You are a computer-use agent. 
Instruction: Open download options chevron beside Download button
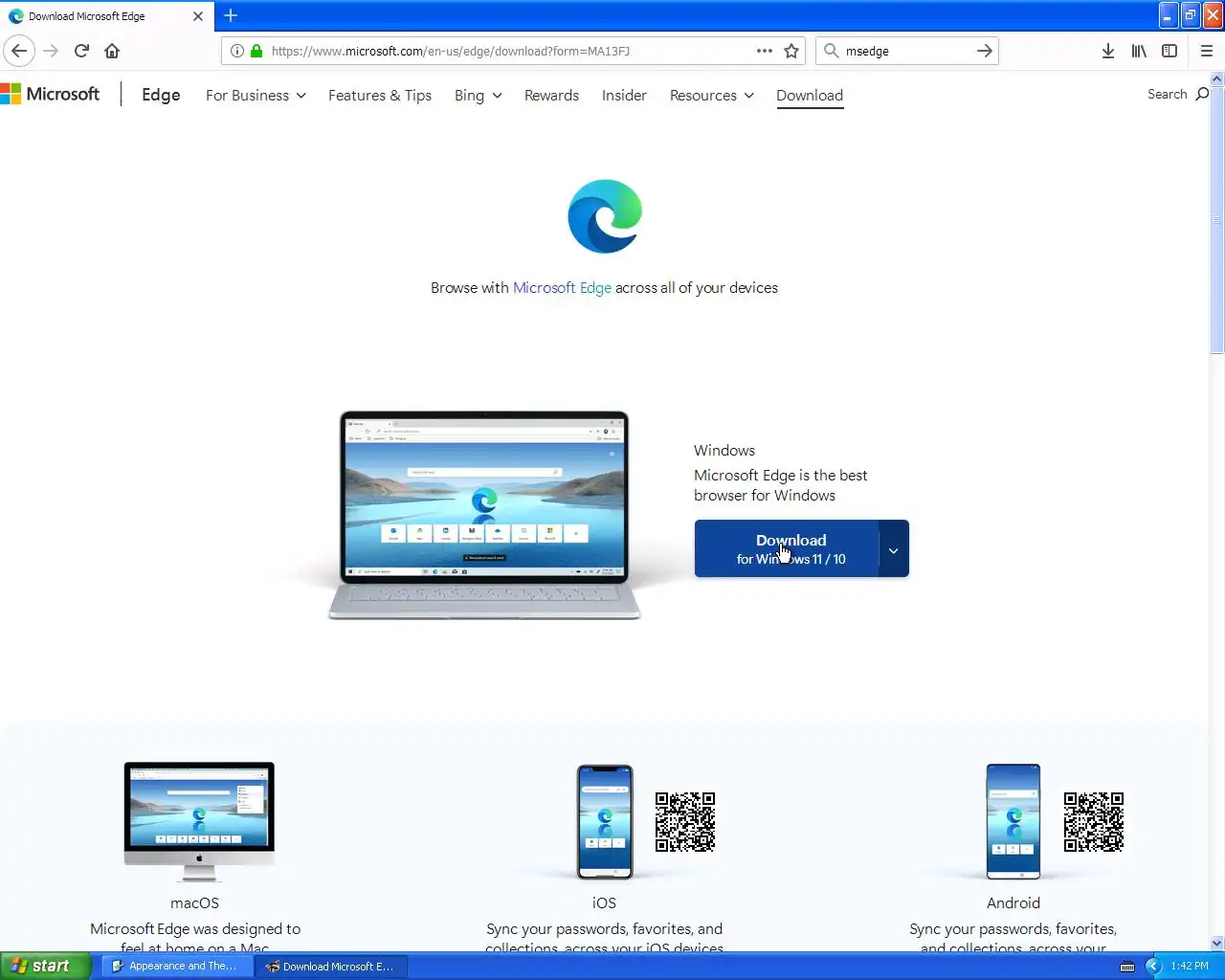pos(894,549)
